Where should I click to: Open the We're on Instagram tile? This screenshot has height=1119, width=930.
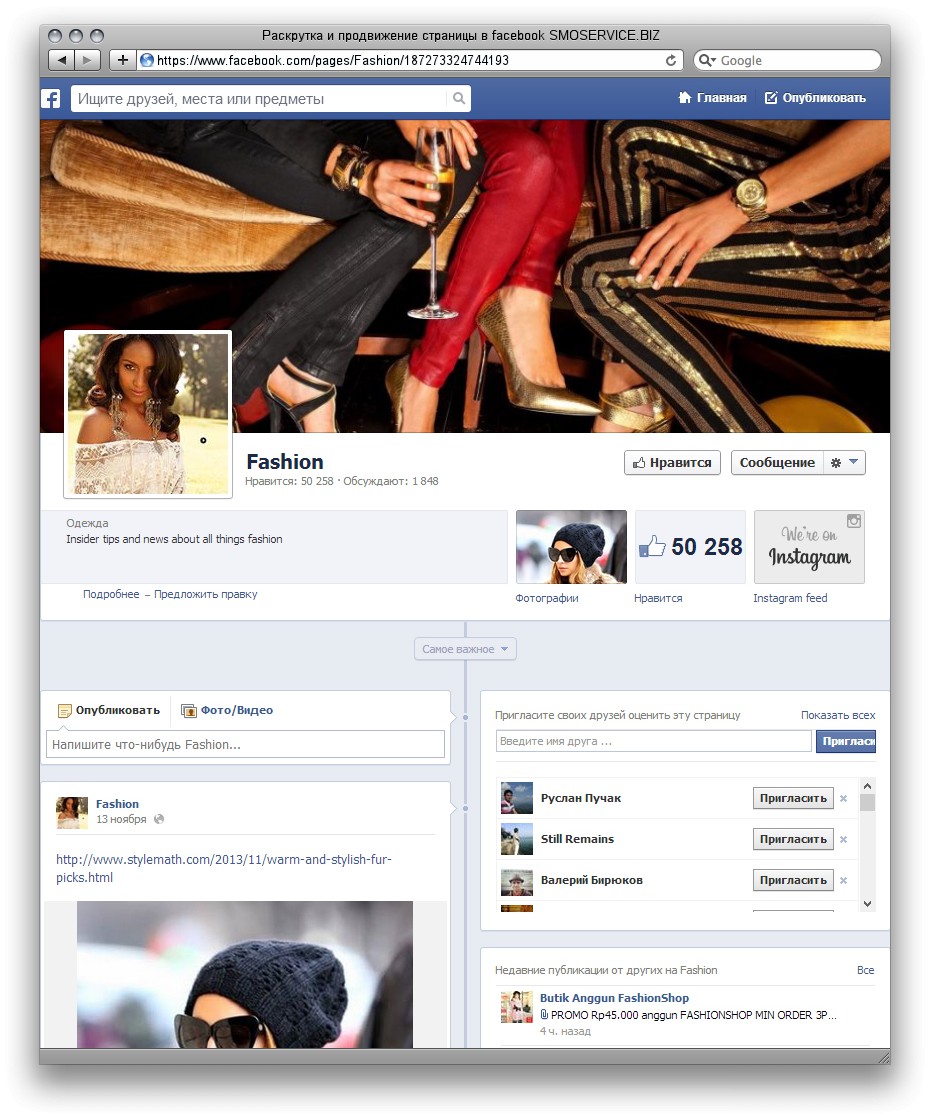(809, 547)
